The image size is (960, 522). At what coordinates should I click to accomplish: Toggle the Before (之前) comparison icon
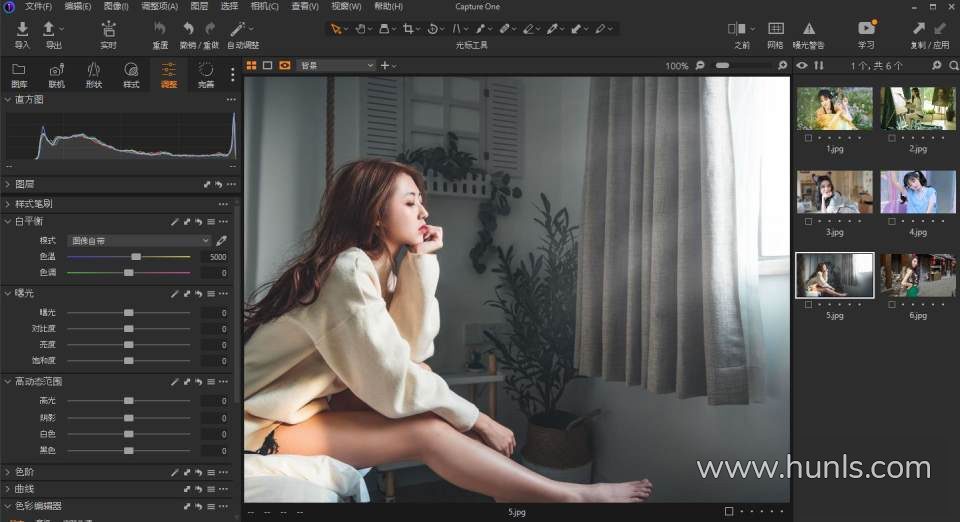(737, 29)
